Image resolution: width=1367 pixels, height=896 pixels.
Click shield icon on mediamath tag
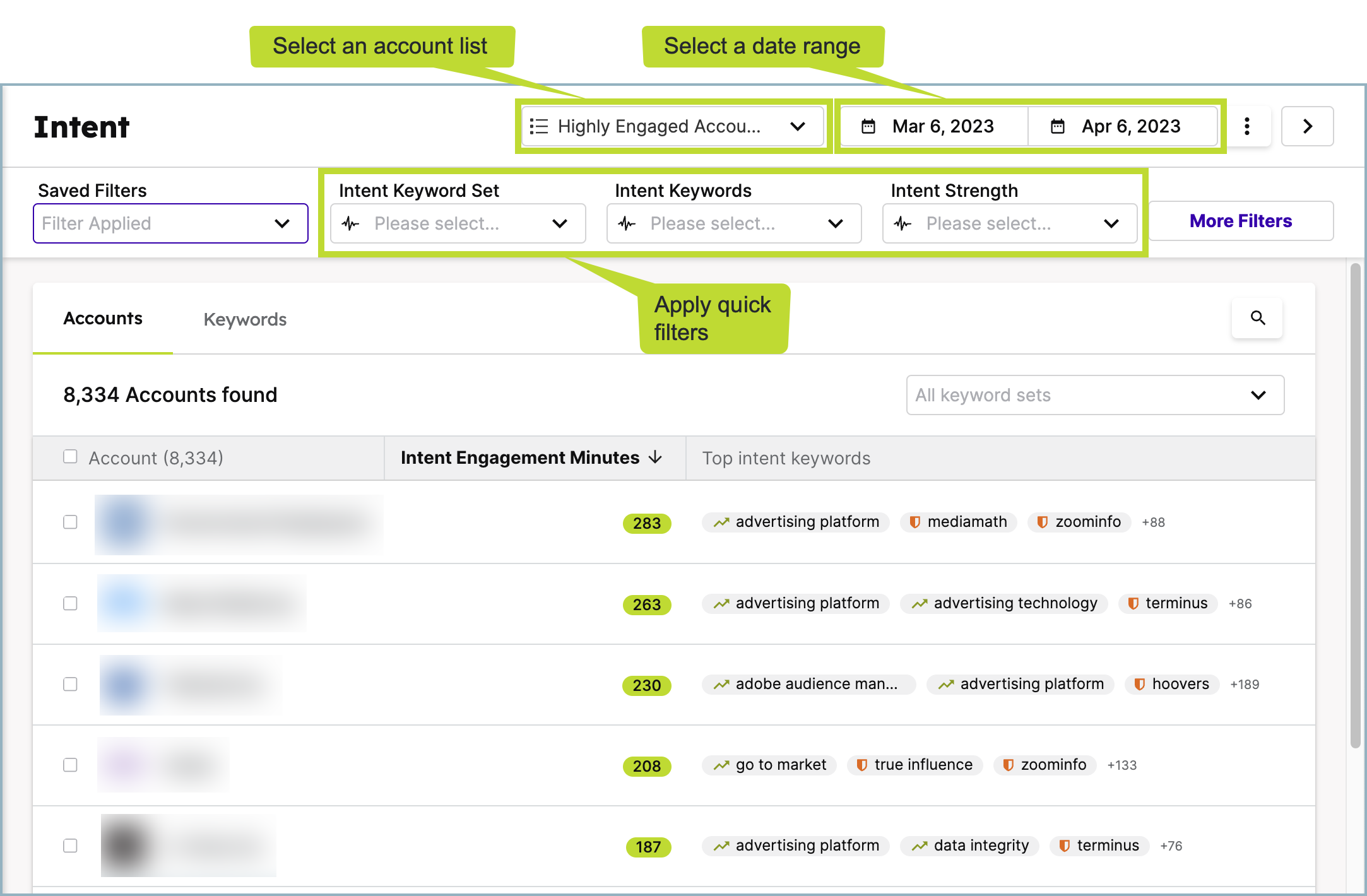click(914, 522)
